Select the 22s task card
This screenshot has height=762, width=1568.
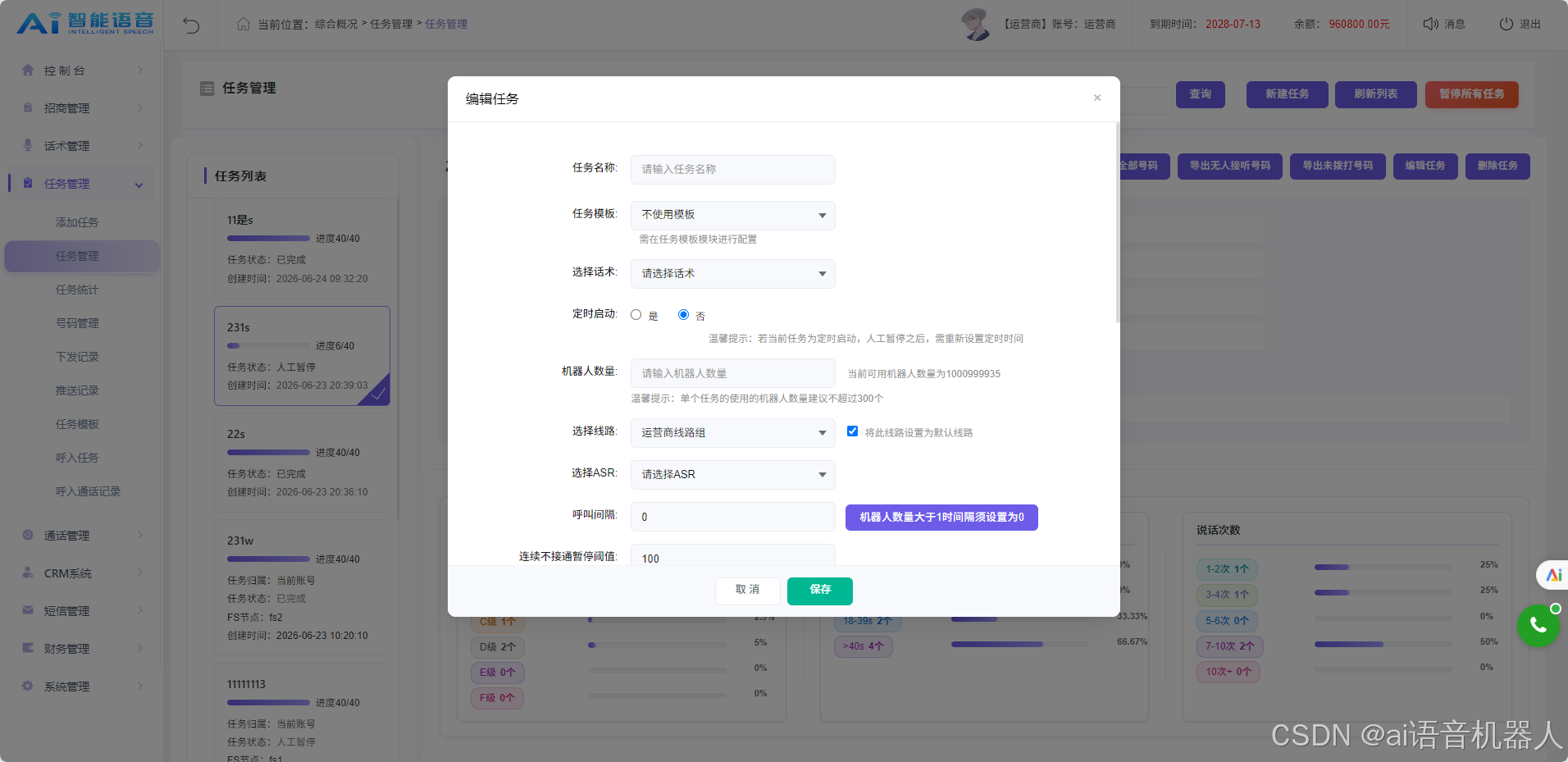[302, 463]
